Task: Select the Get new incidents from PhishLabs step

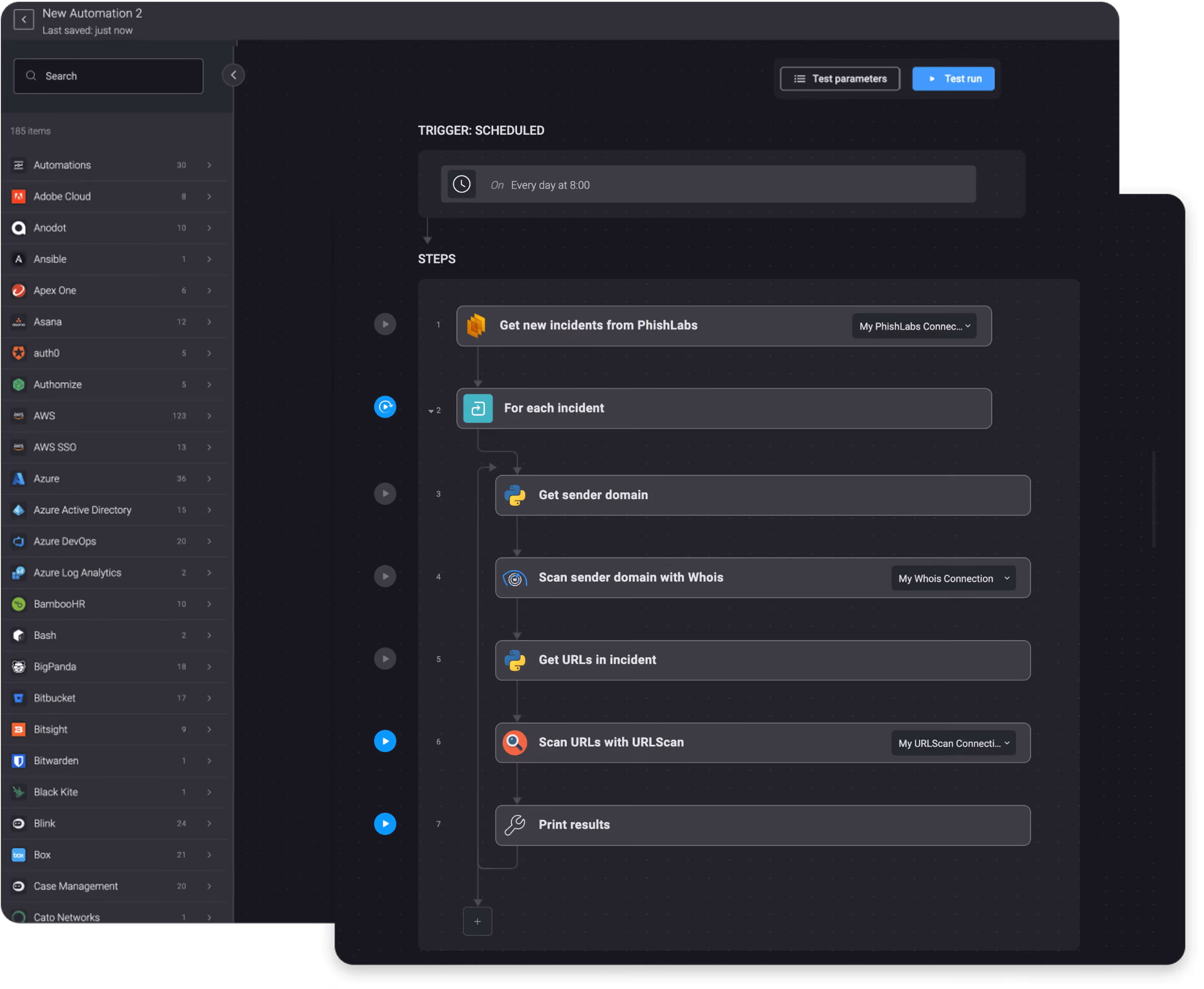Action: [x=724, y=326]
